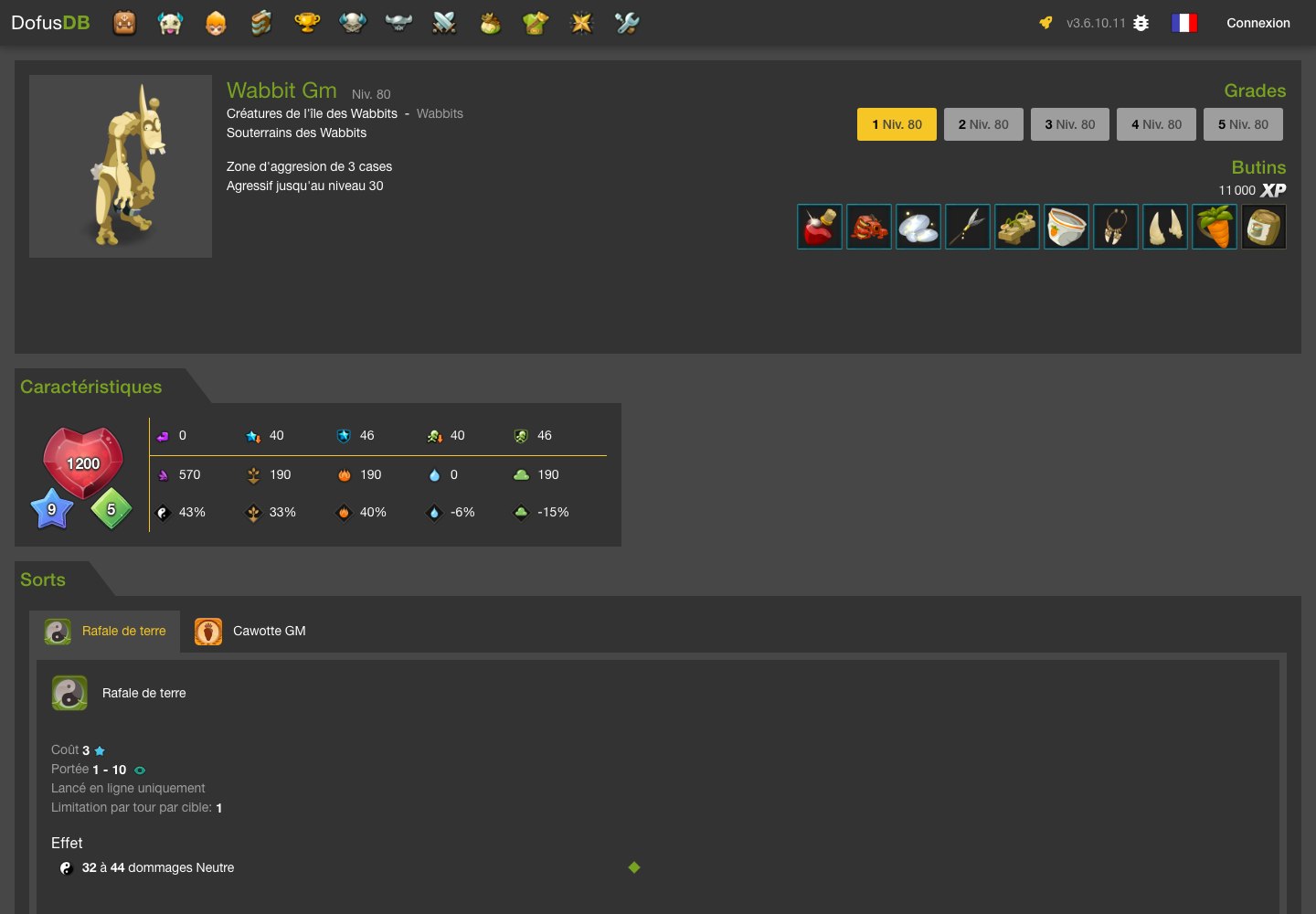The width and height of the screenshot is (1316, 914).
Task: Click the 1200 life points heart
Action: [x=83, y=462]
